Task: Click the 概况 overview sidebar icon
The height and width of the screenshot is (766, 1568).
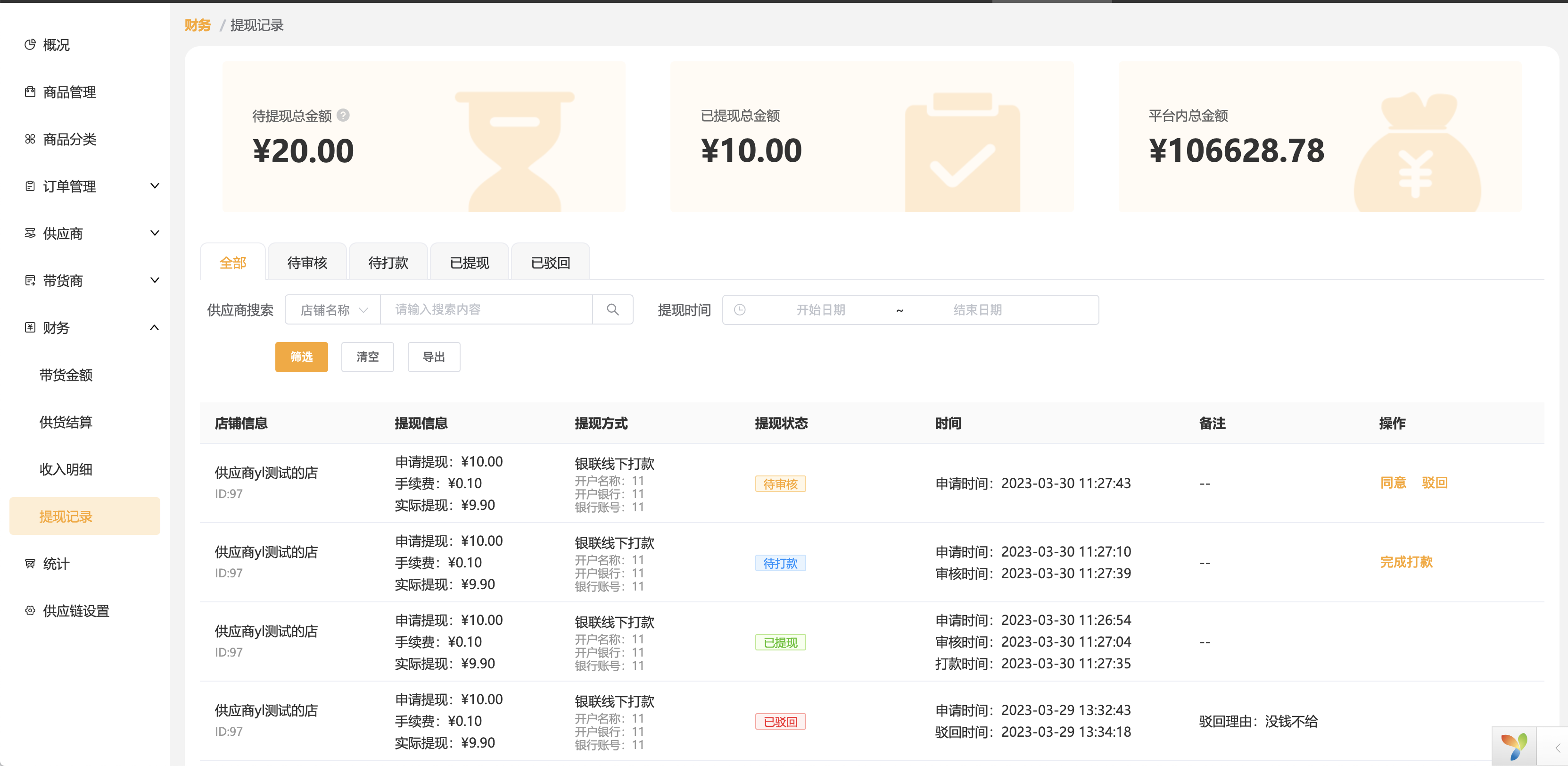Action: point(30,44)
